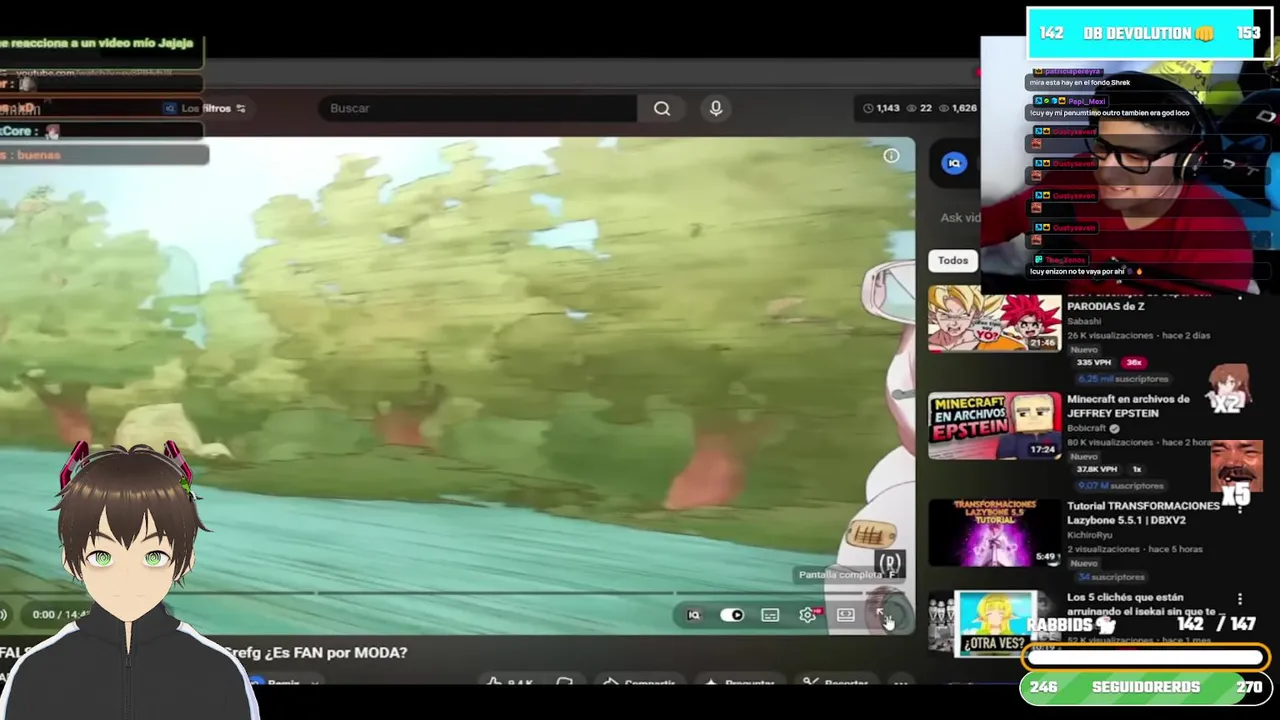Open options menu for Los 5 clichés video

click(1240, 599)
